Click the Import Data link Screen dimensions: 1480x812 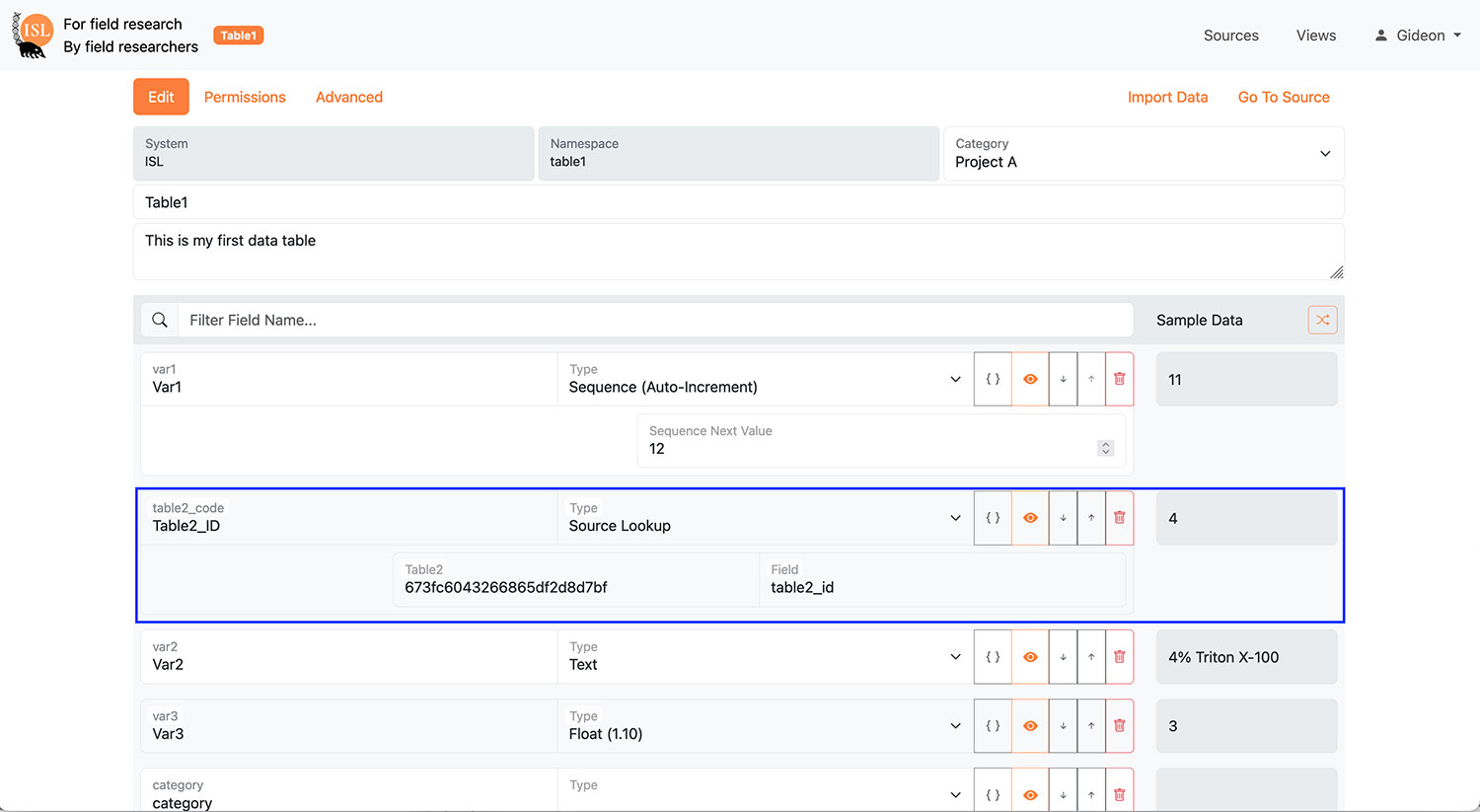(1167, 97)
